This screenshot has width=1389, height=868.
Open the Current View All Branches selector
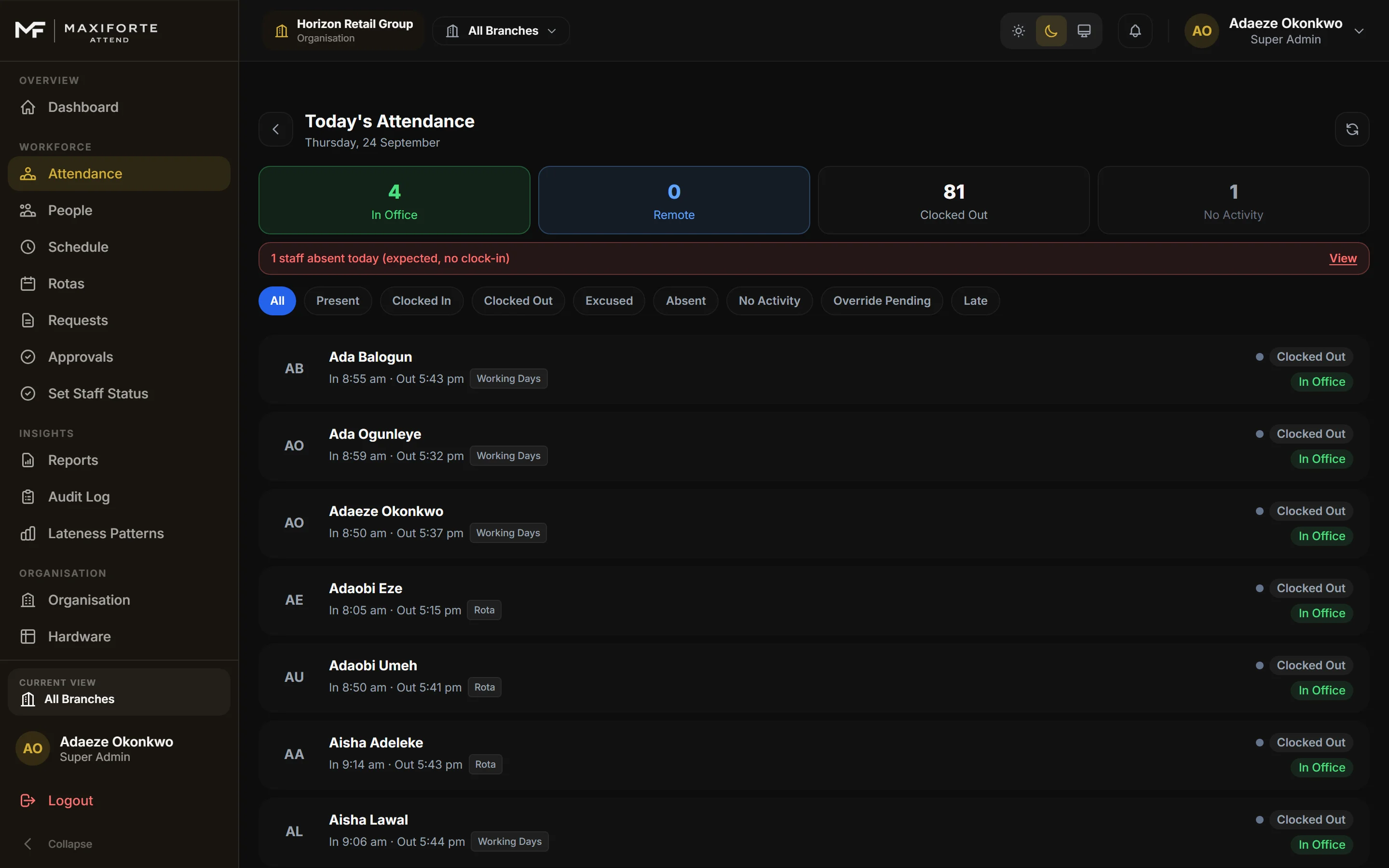point(119,692)
